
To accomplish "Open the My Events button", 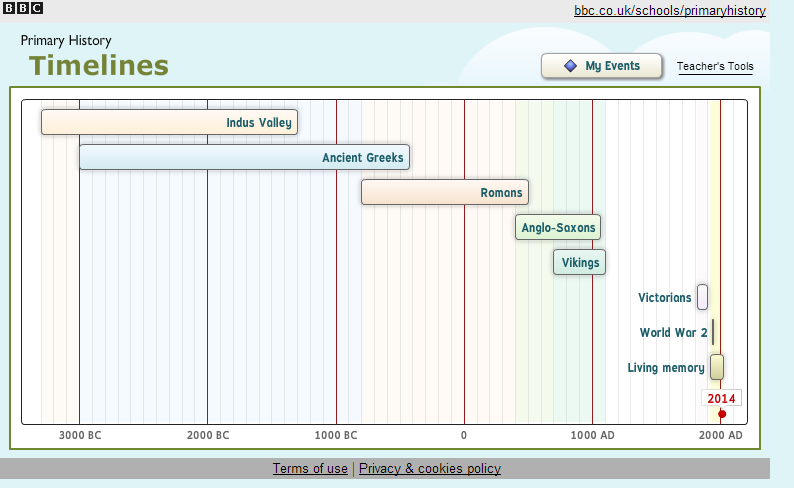I will pyautogui.click(x=602, y=66).
